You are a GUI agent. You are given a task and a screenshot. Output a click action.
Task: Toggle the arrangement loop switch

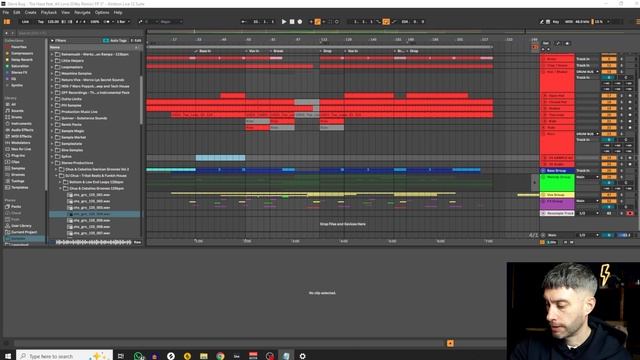click(x=386, y=22)
